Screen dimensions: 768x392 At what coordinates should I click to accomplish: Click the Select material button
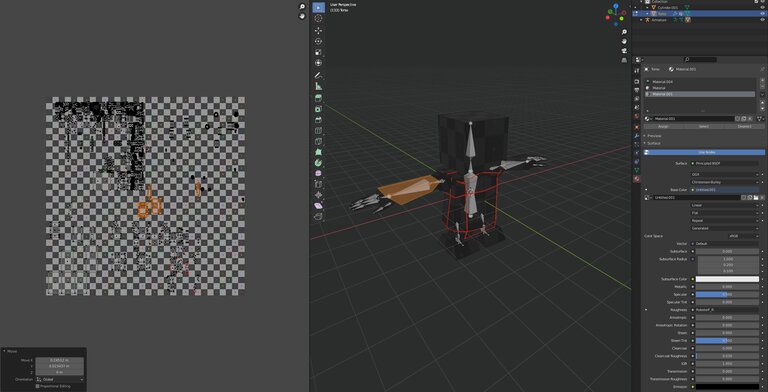703,126
